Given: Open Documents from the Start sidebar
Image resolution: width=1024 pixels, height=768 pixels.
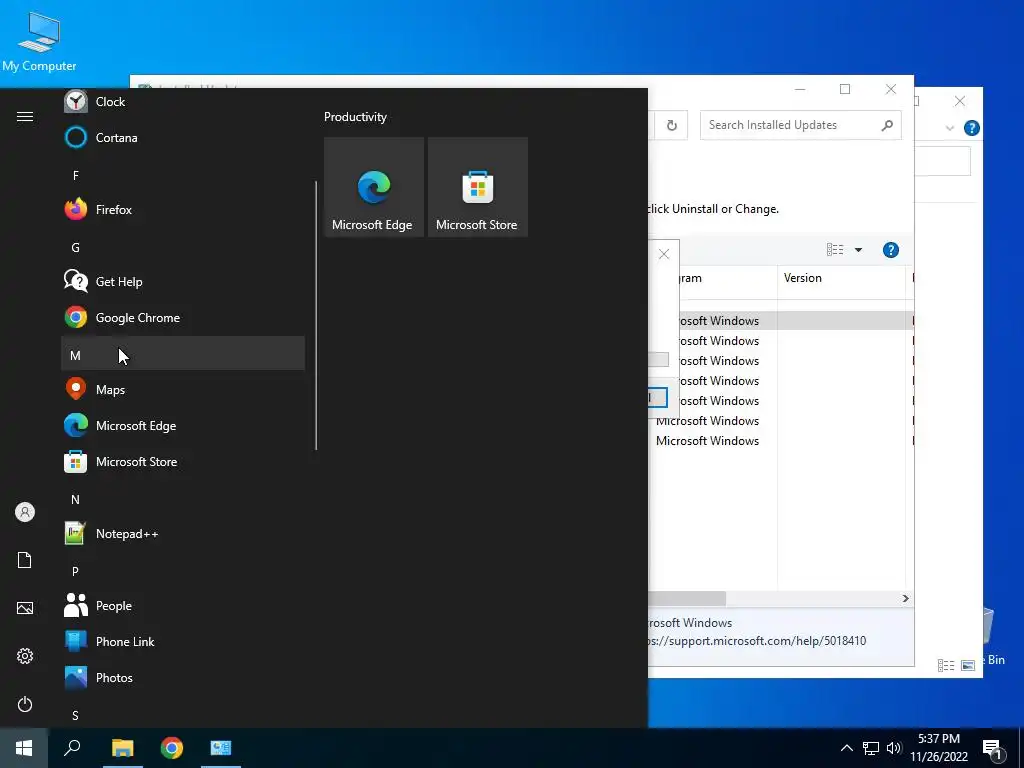Looking at the screenshot, I should coord(25,560).
